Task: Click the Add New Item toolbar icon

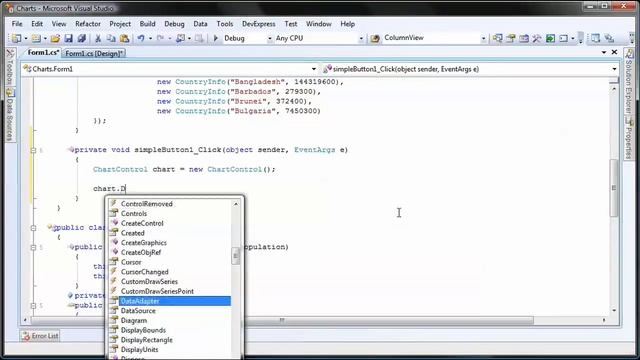Action: (x=36, y=38)
